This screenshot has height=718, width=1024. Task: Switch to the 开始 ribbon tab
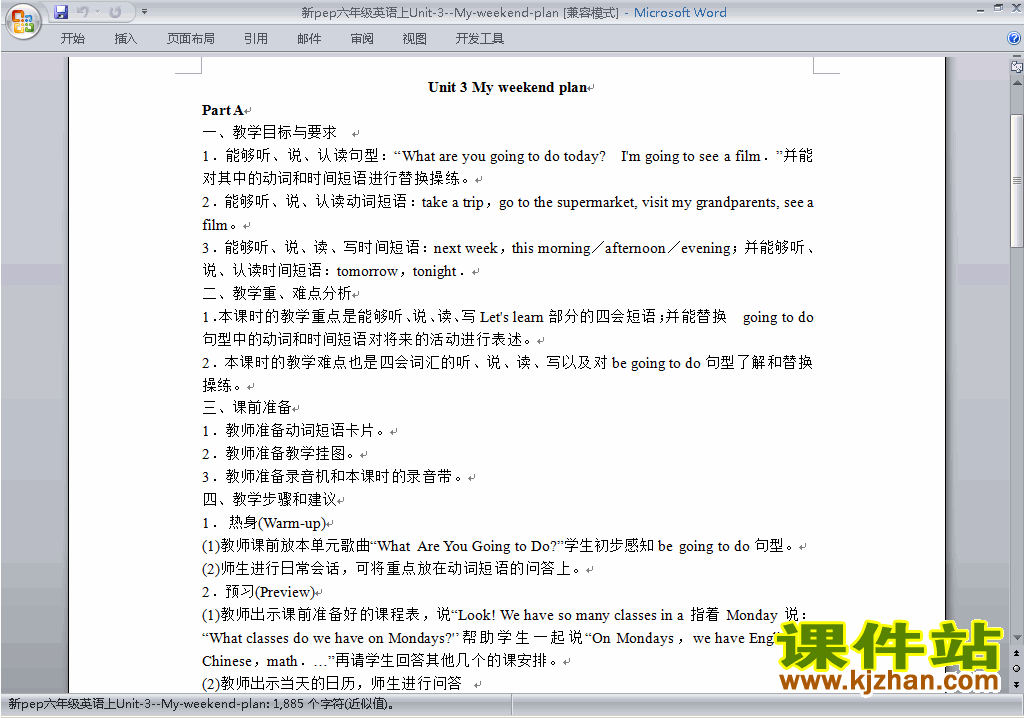72,39
